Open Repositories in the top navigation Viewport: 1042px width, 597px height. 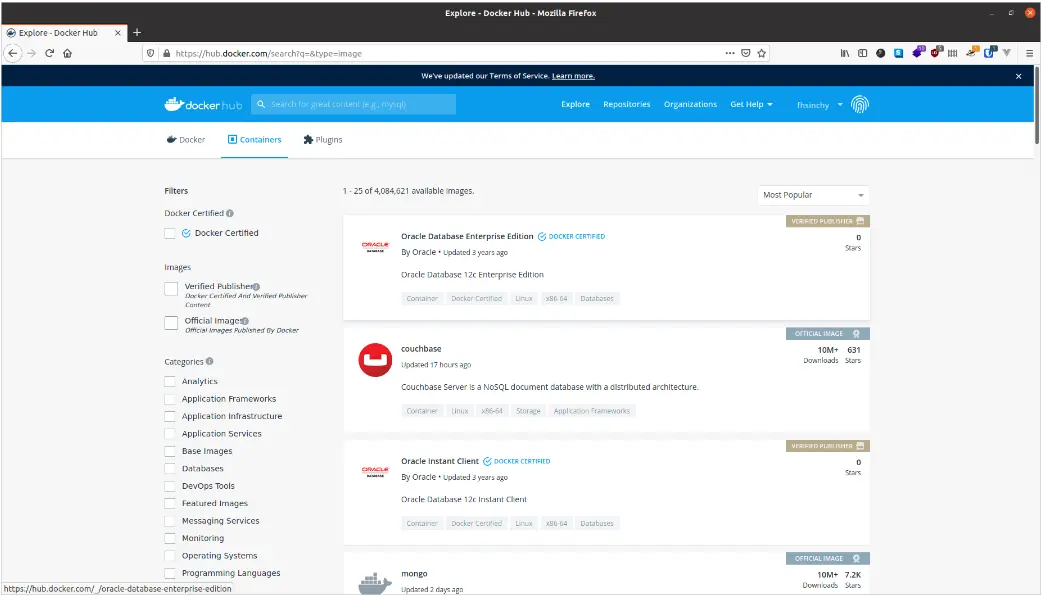(x=626, y=104)
